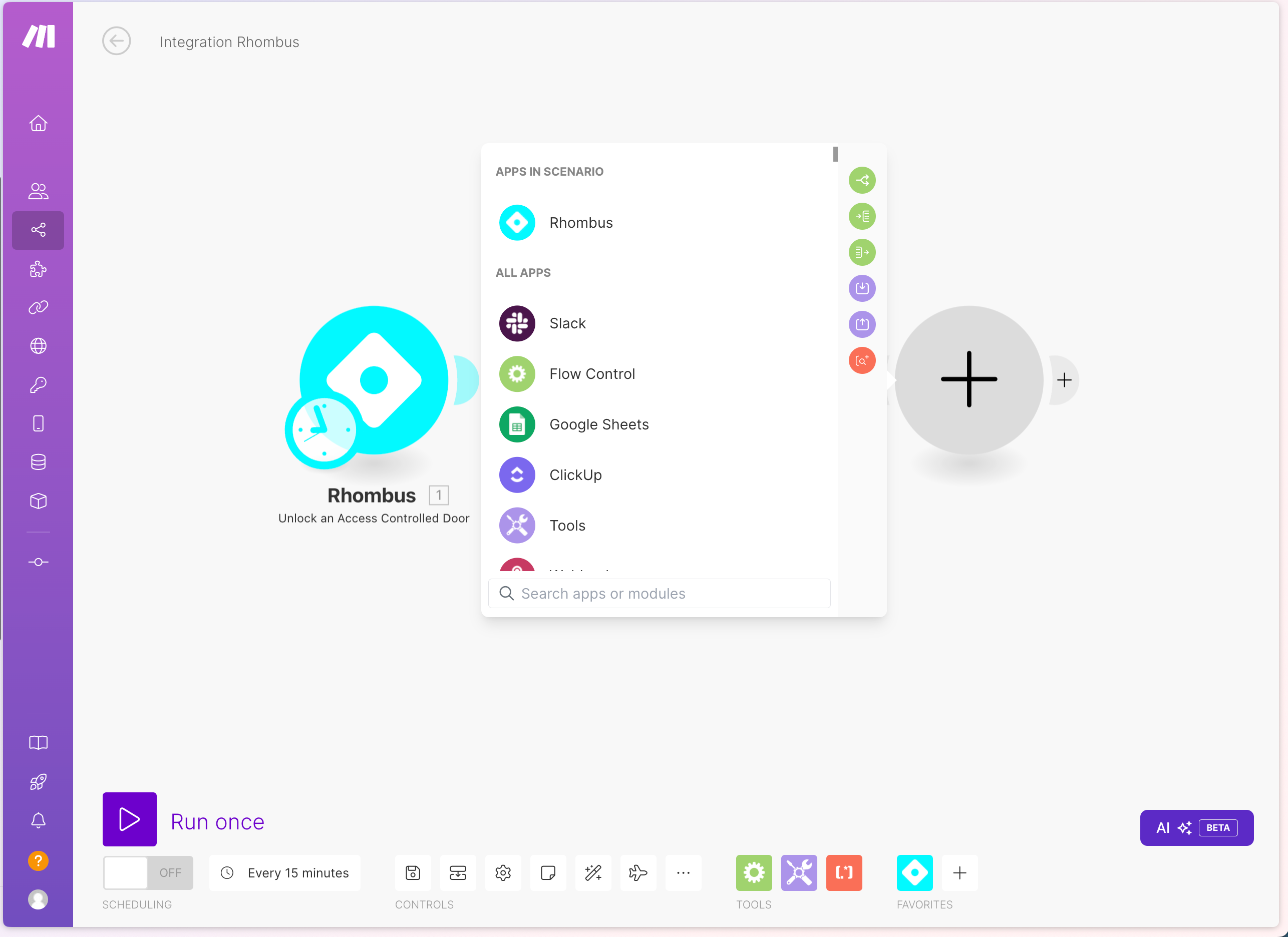Add the Iterator green shortcut
Screen dimensions: 1288x937
862,253
